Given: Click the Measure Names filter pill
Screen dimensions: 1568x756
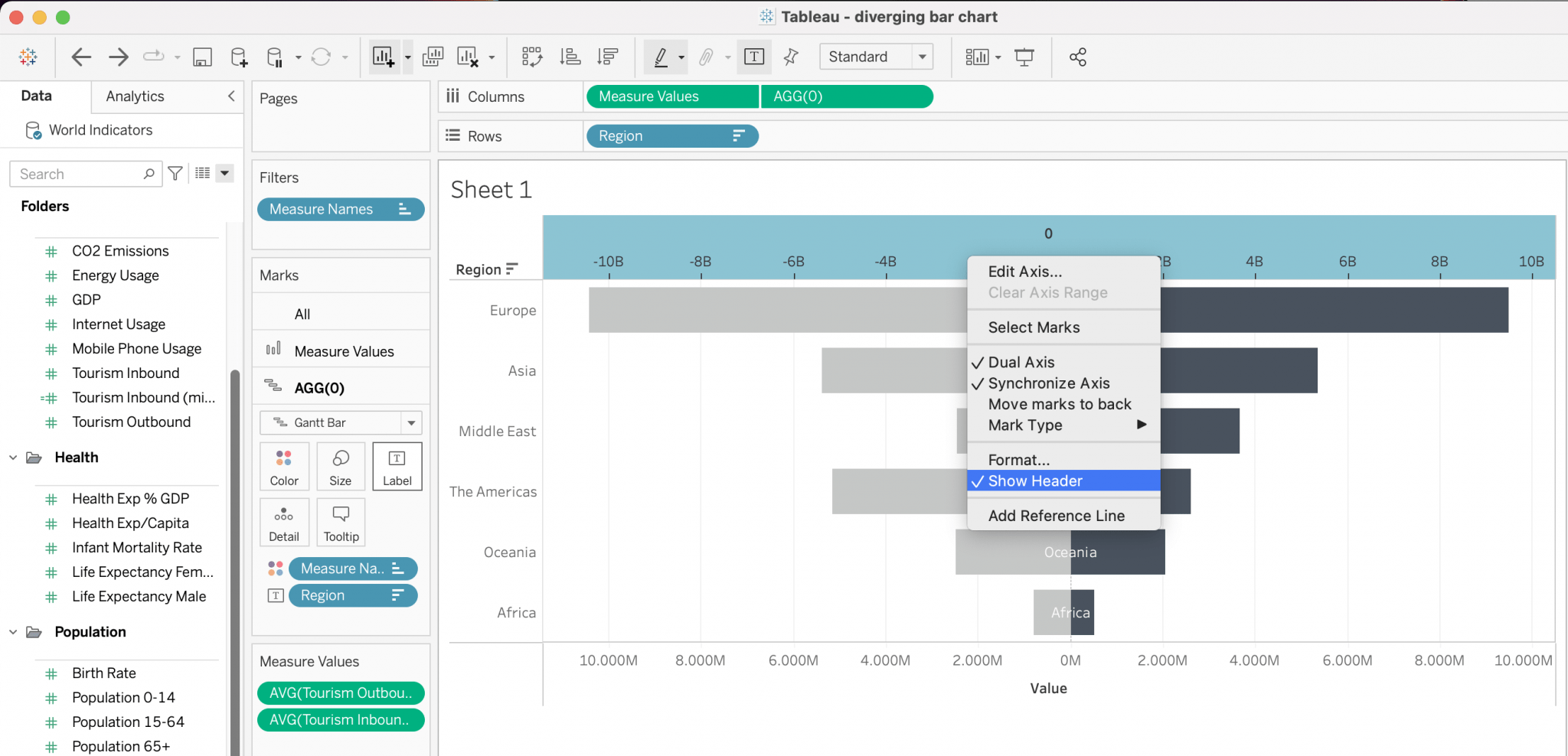Looking at the screenshot, I should pyautogui.click(x=340, y=209).
